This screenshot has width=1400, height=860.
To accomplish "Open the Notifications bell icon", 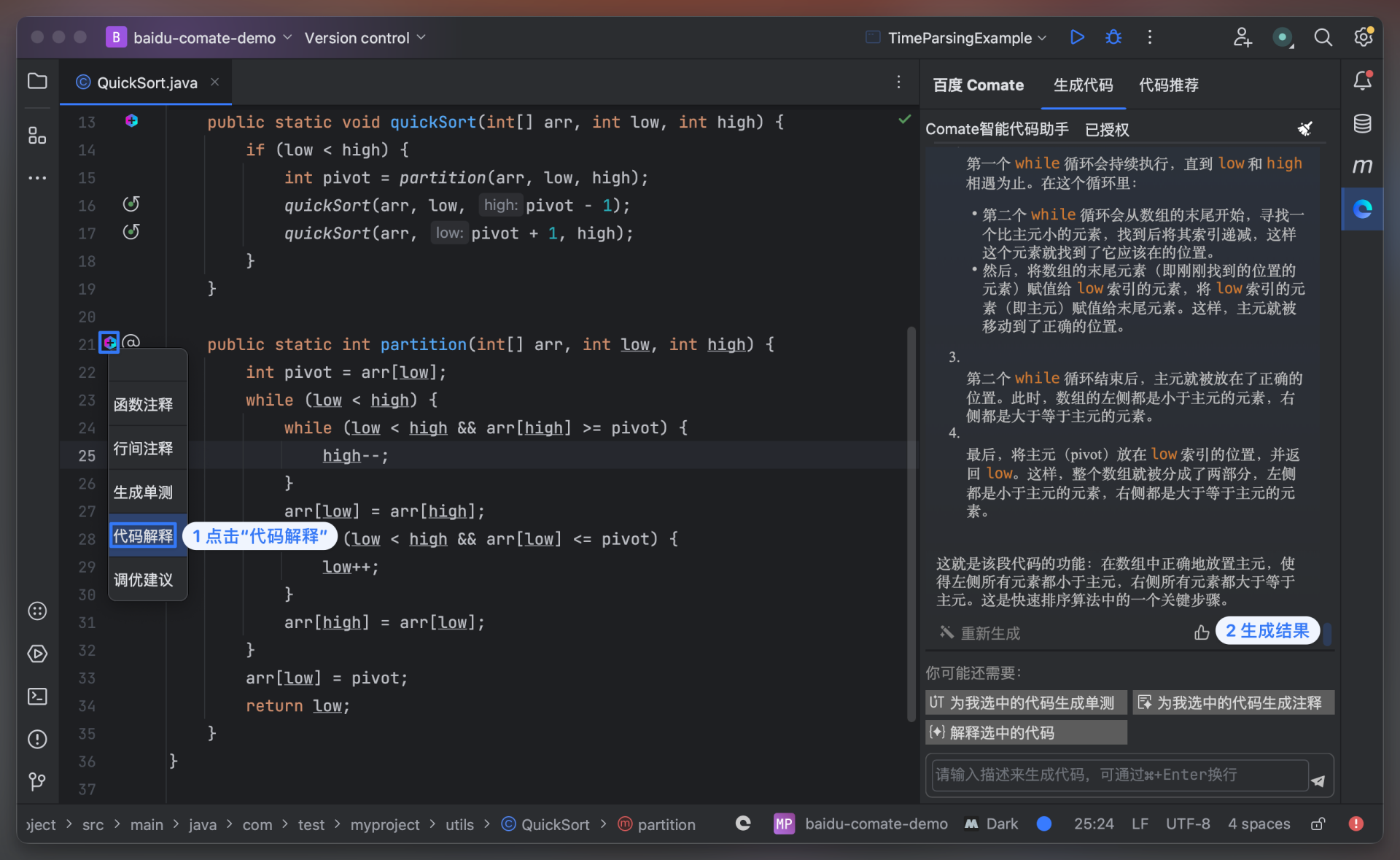I will point(1362,81).
